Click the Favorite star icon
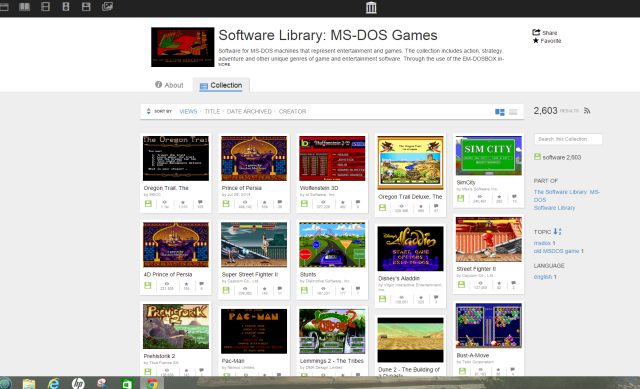This screenshot has width=640, height=389. point(536,40)
